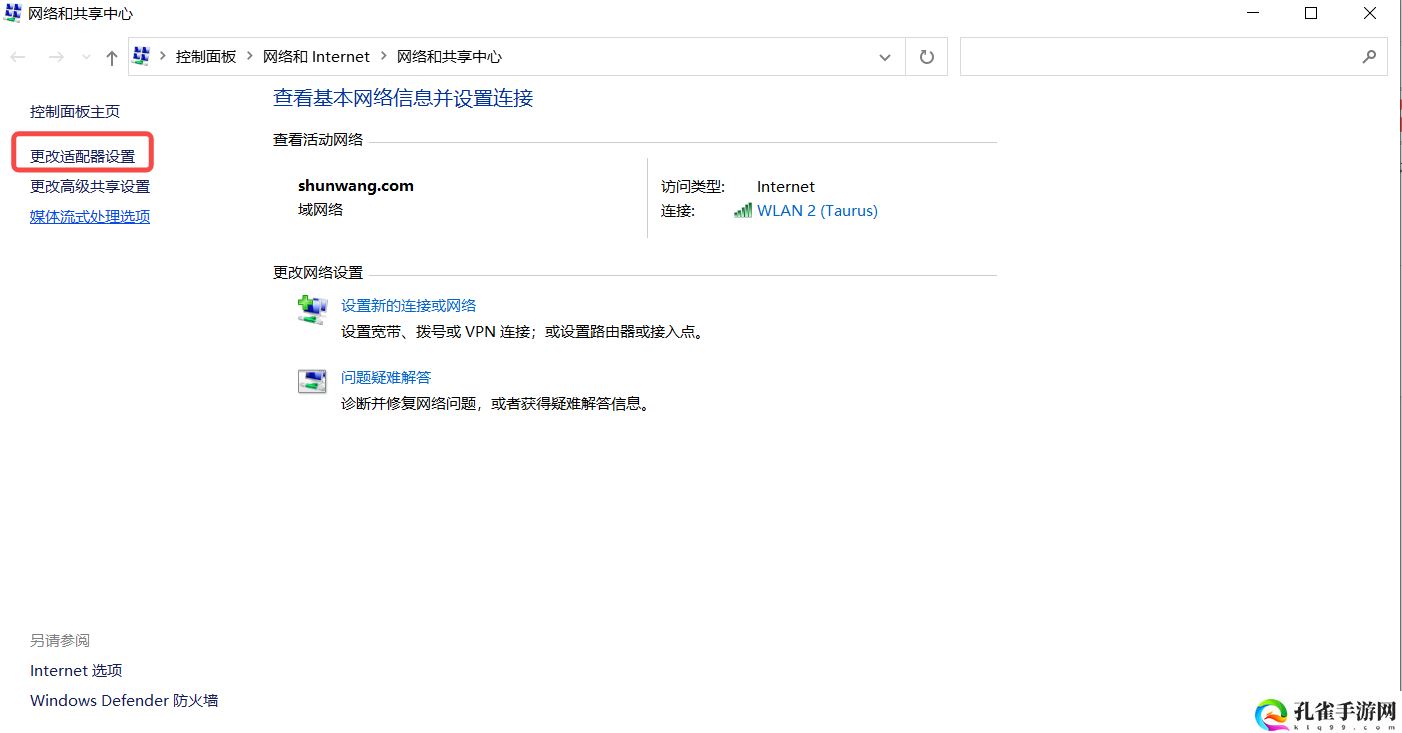Expand the chevron after 网络和 Internet breadcrumb
This screenshot has height=733, width=1402.
[383, 57]
